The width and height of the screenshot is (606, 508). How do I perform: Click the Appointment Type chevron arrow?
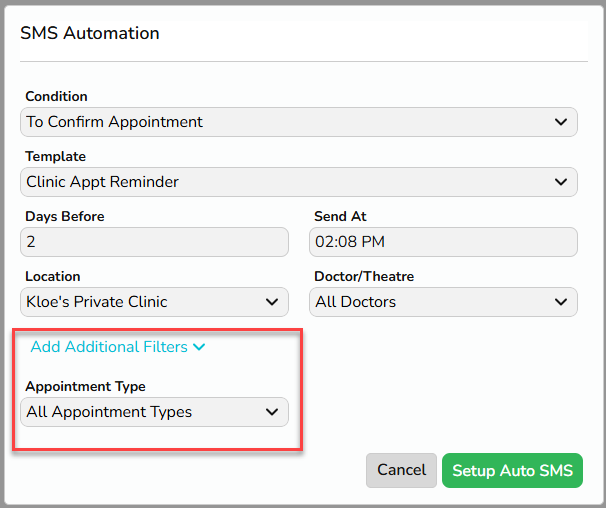click(272, 412)
